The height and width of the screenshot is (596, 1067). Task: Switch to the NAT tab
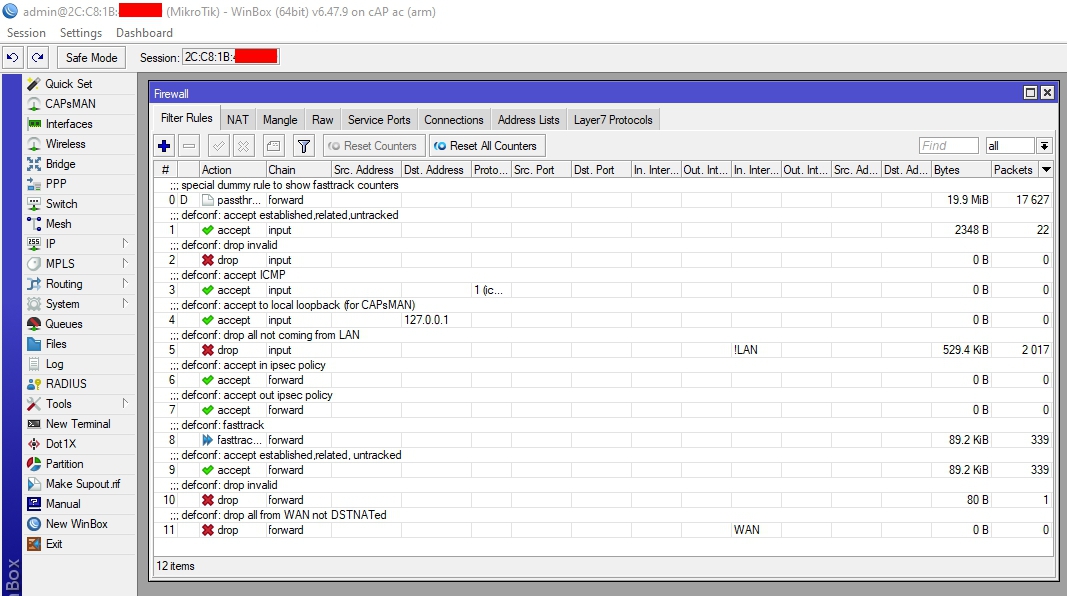point(237,120)
